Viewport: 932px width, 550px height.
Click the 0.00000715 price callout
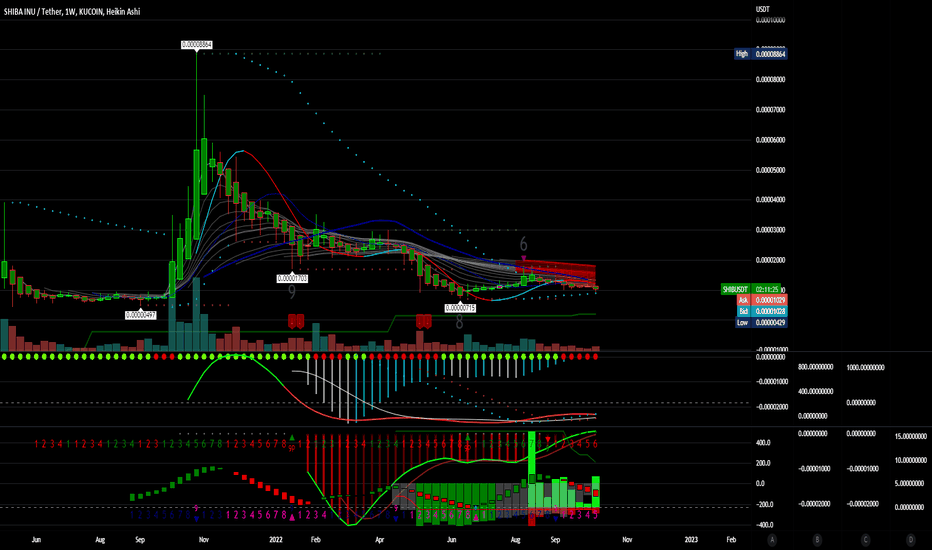461,308
